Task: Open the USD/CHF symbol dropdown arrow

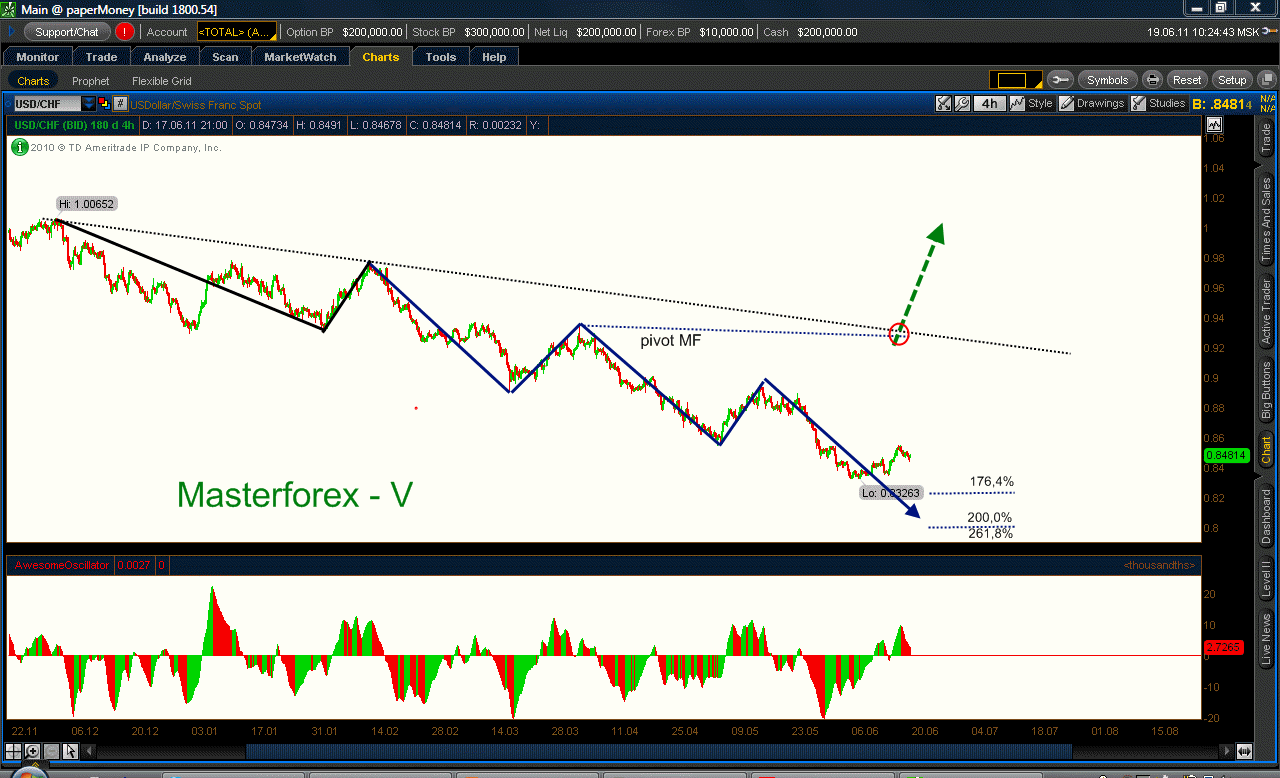Action: (x=89, y=103)
